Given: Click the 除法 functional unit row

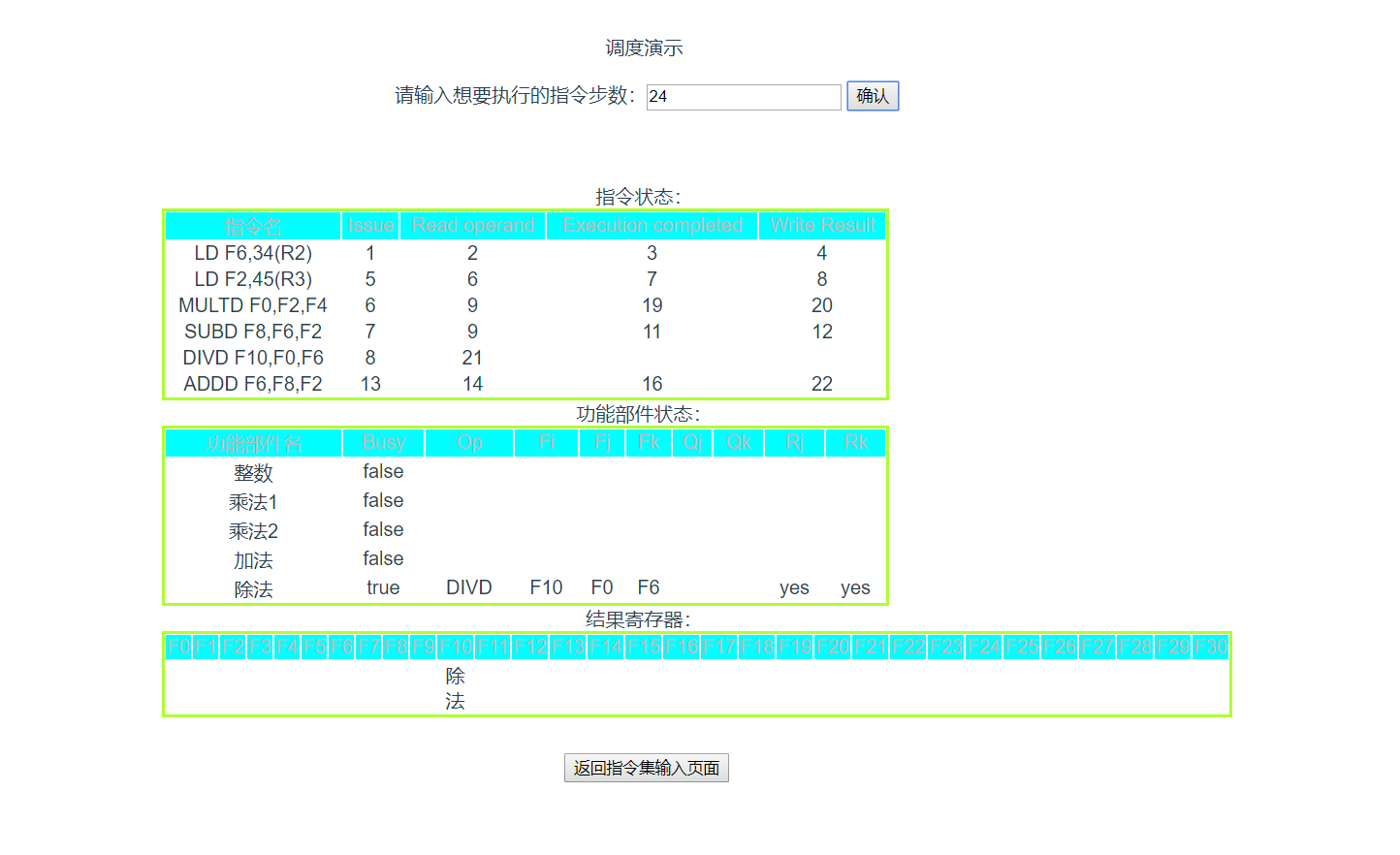Looking at the screenshot, I should click(x=254, y=586).
